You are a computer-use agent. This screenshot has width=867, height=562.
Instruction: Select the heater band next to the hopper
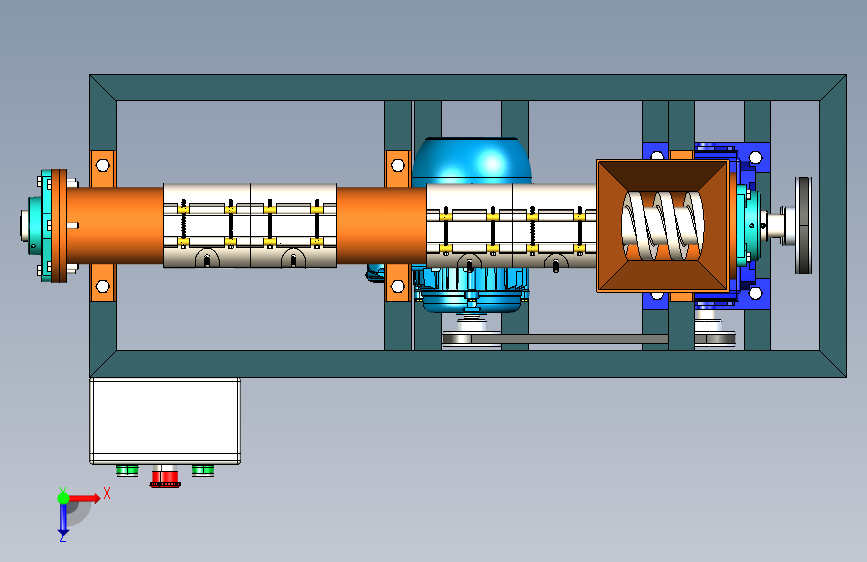click(x=555, y=226)
